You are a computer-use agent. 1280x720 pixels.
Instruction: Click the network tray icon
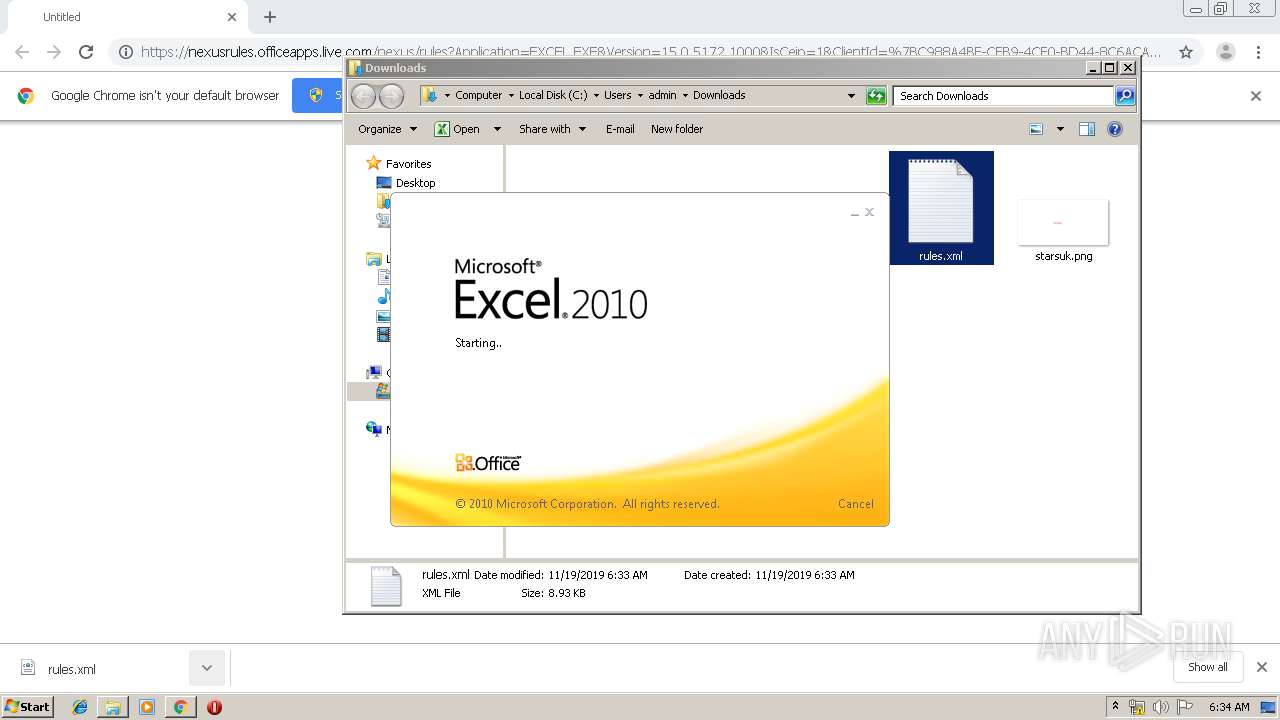[x=1137, y=707]
